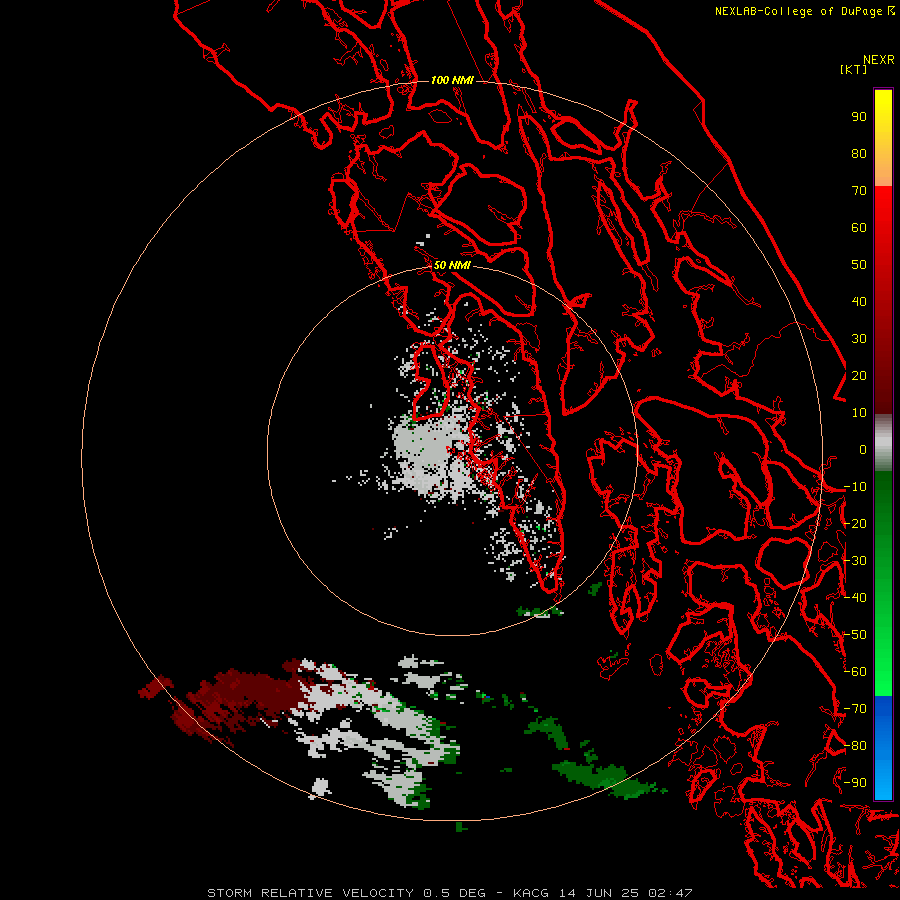Click the 0 value on the velocity scale
Viewport: 900px width, 900px height.
click(863, 450)
